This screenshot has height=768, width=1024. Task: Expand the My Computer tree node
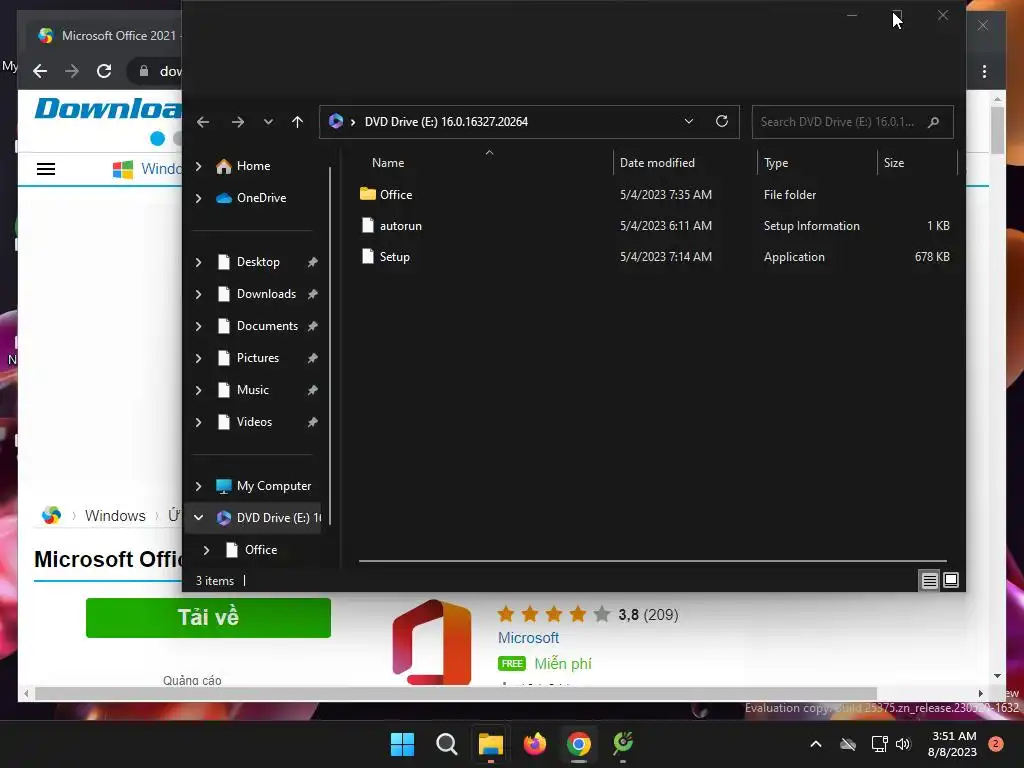(x=199, y=486)
